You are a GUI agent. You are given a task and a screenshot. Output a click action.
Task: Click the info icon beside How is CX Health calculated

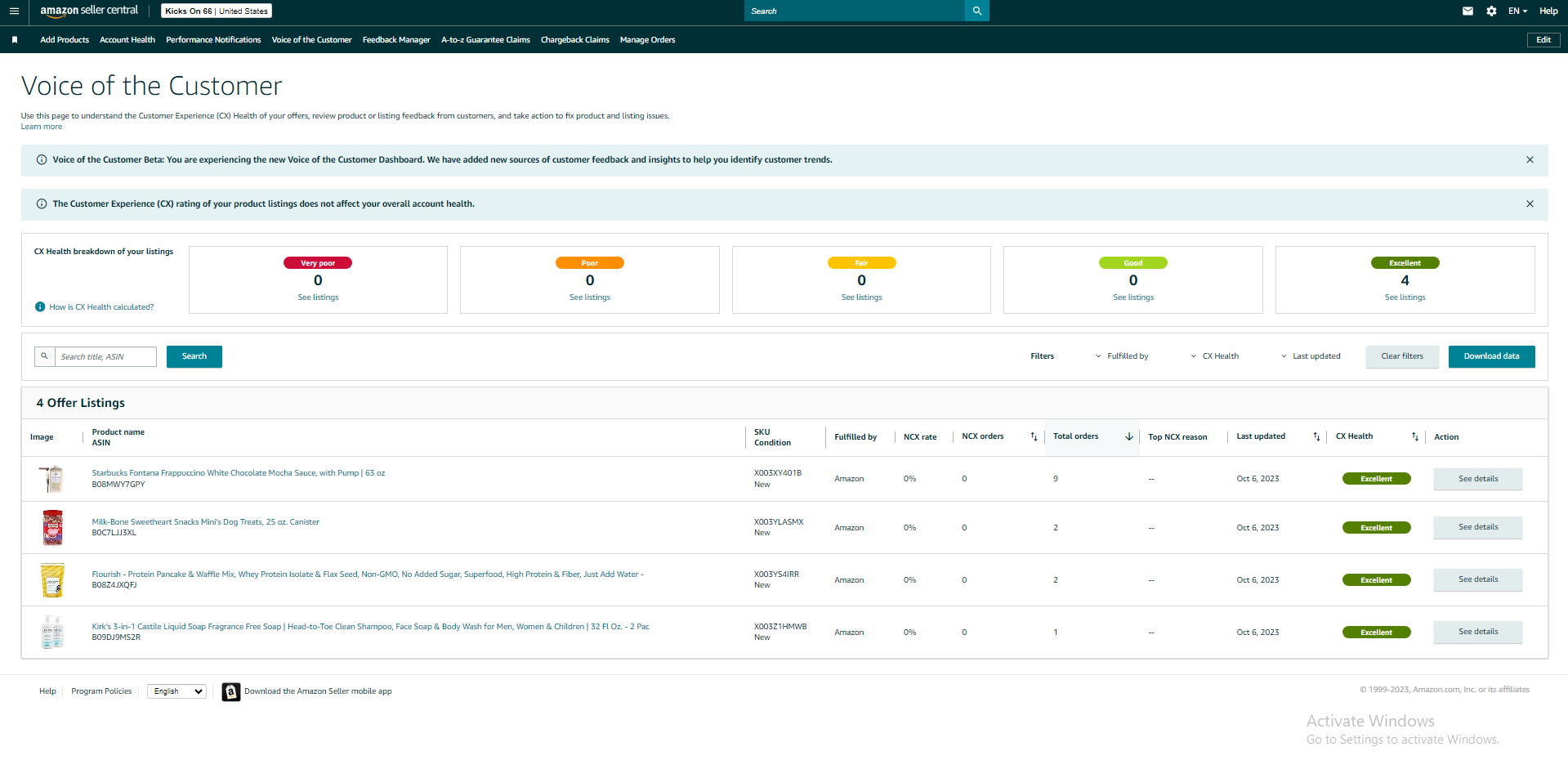click(x=40, y=307)
